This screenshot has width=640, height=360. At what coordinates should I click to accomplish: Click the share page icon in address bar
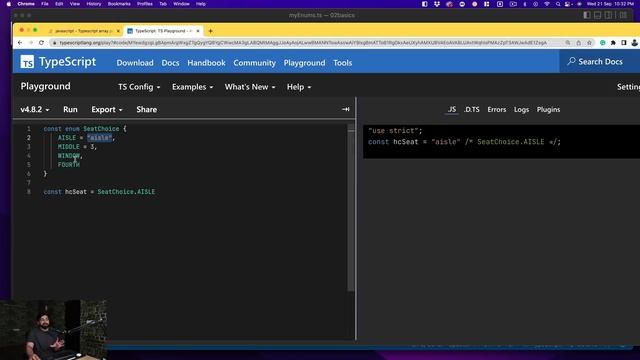(x=578, y=43)
